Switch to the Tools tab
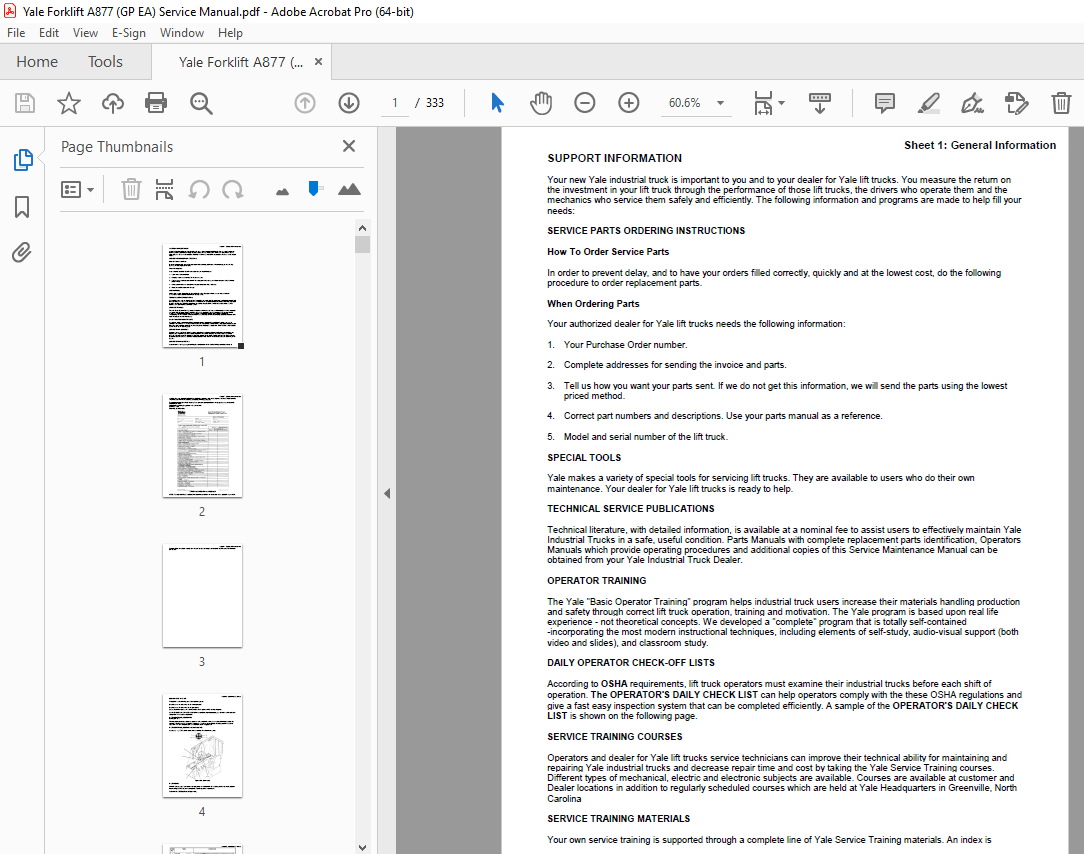 coord(105,62)
